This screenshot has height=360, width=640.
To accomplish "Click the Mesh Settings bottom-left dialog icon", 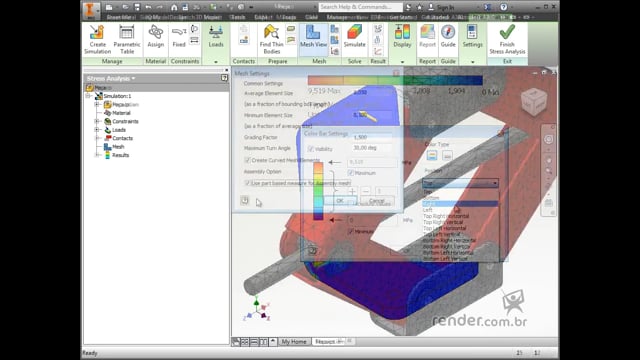I will (x=244, y=200).
